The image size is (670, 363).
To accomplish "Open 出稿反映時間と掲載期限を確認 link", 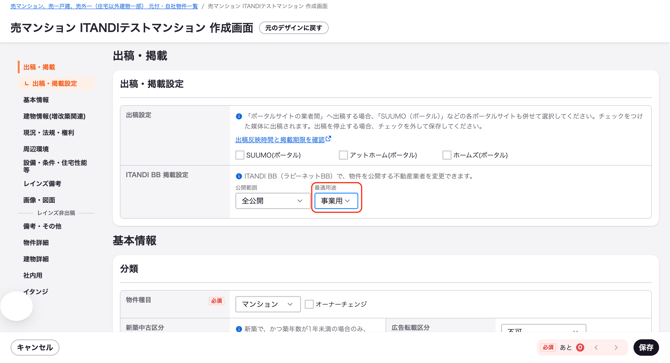I will pyautogui.click(x=280, y=140).
